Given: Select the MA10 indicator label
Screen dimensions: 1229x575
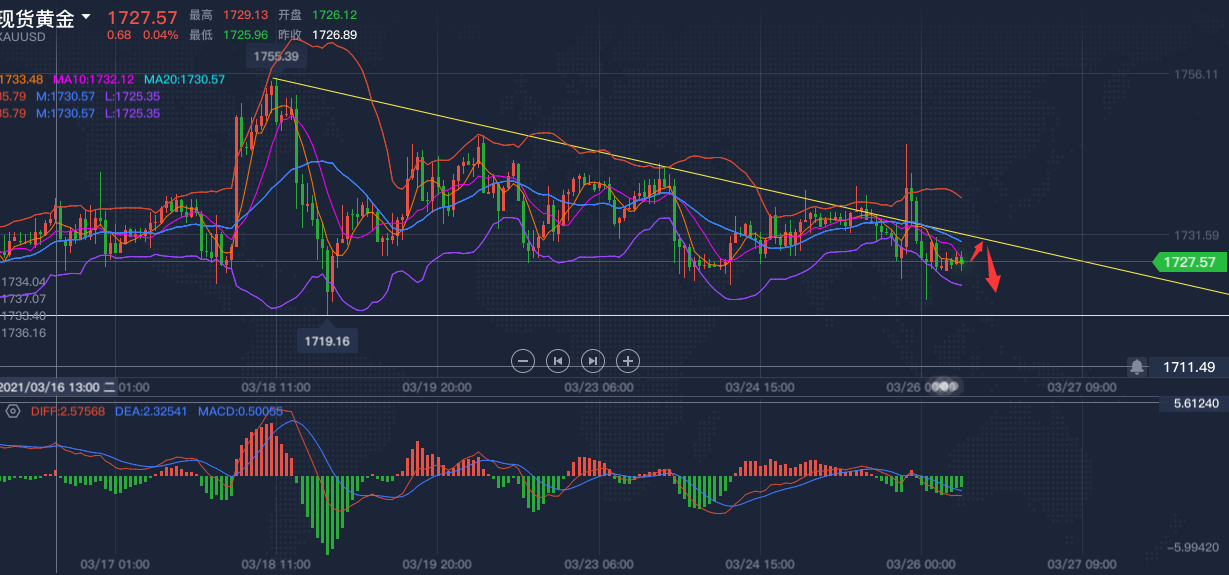Looking at the screenshot, I should click(95, 79).
